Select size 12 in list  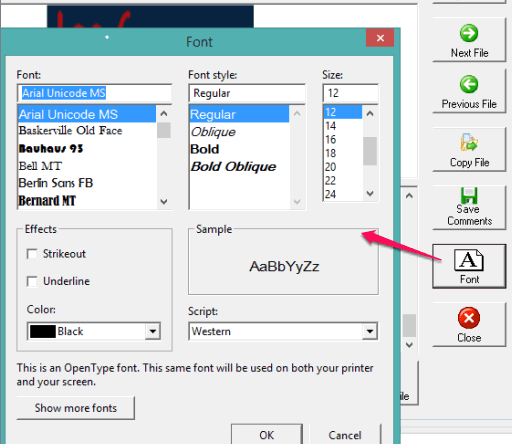point(343,112)
